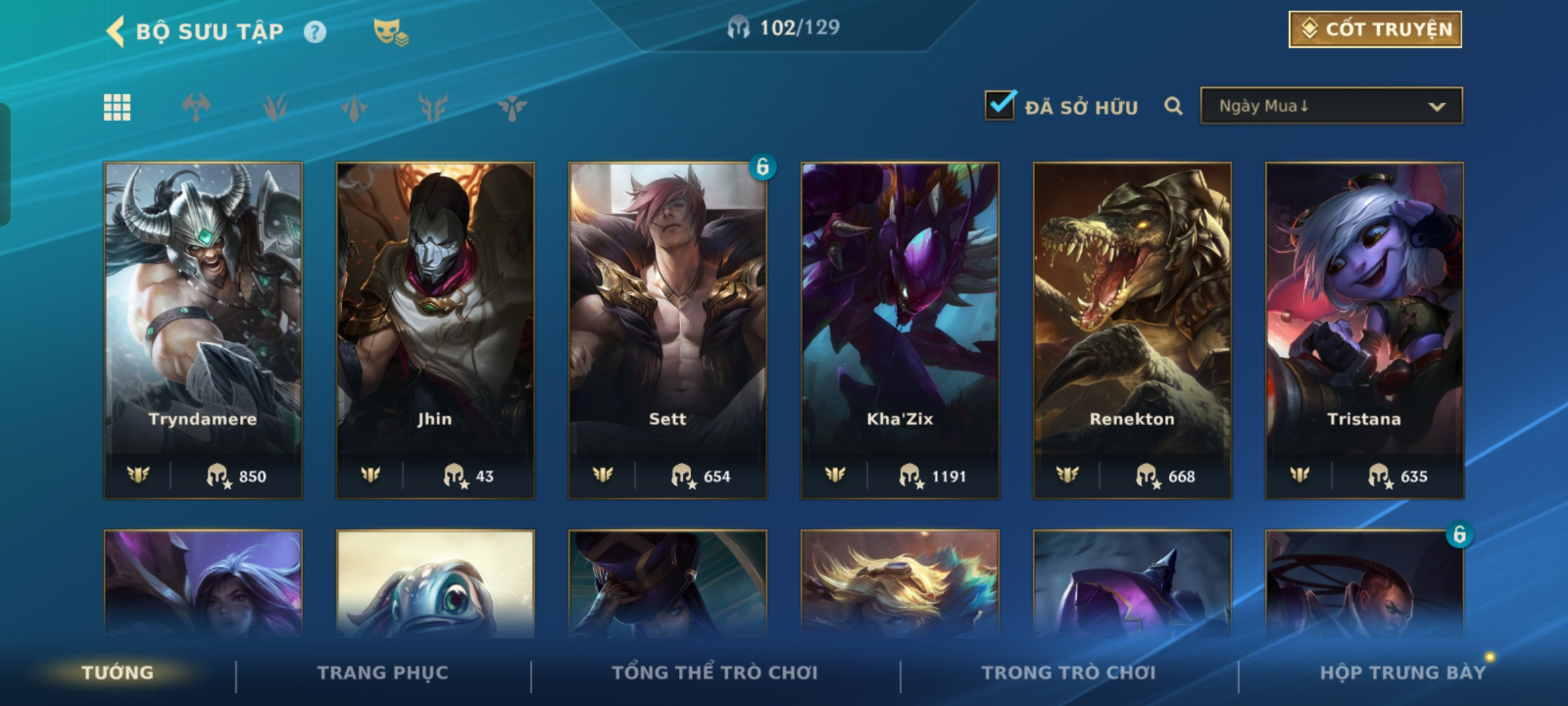
Task: Click the dropdown chevron arrow for sorting
Action: pos(1437,107)
